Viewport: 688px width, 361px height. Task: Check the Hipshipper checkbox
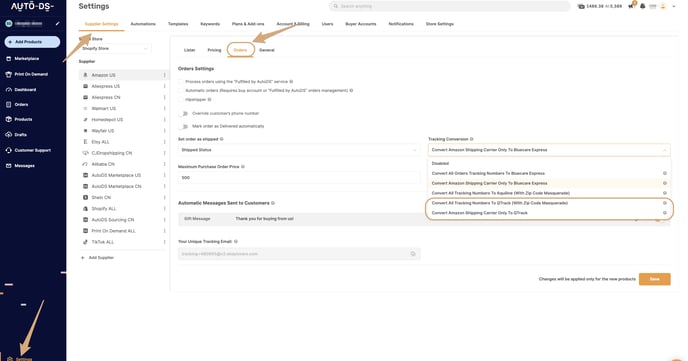(x=180, y=100)
